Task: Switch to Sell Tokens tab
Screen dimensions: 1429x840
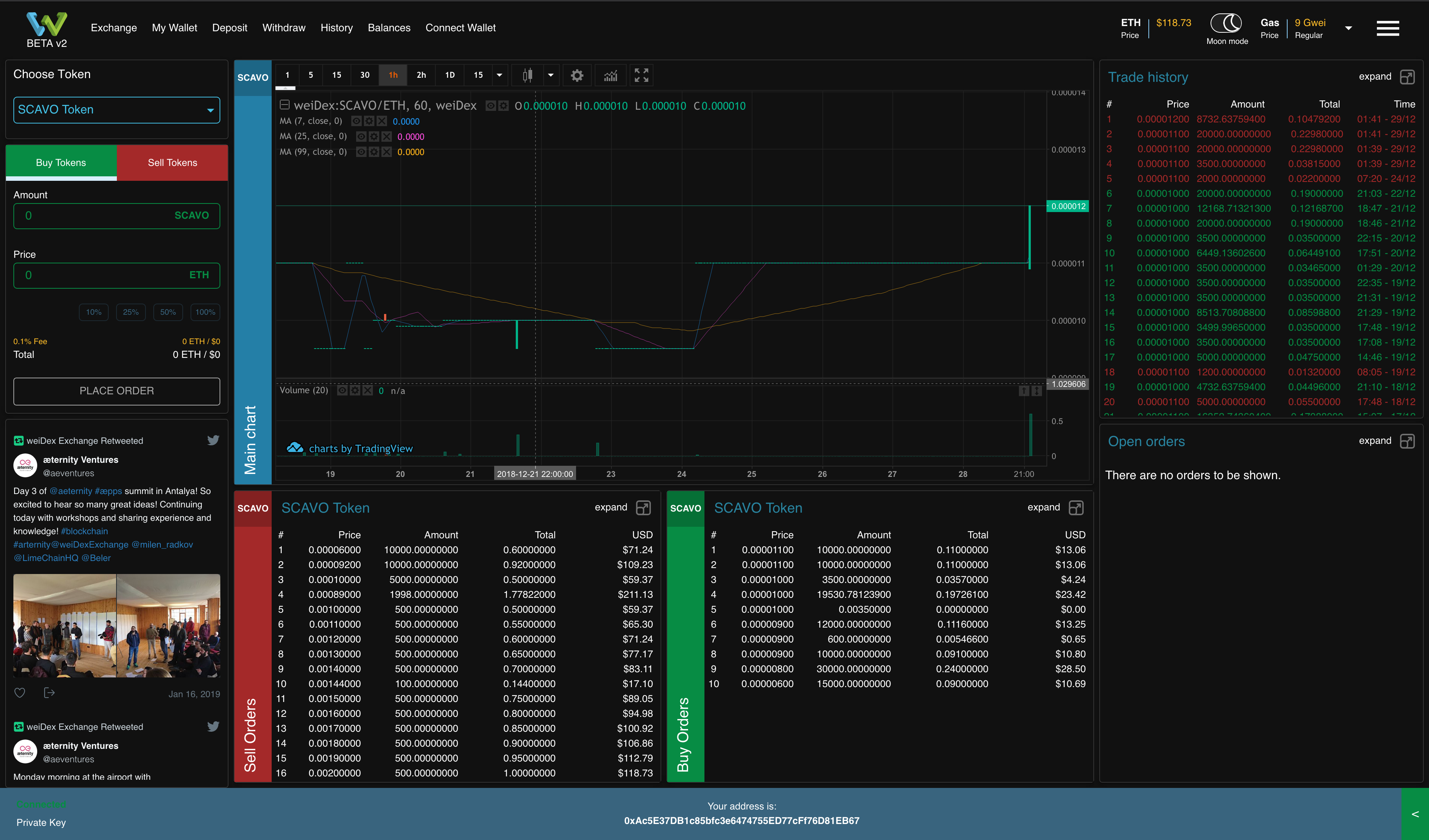Action: point(172,163)
